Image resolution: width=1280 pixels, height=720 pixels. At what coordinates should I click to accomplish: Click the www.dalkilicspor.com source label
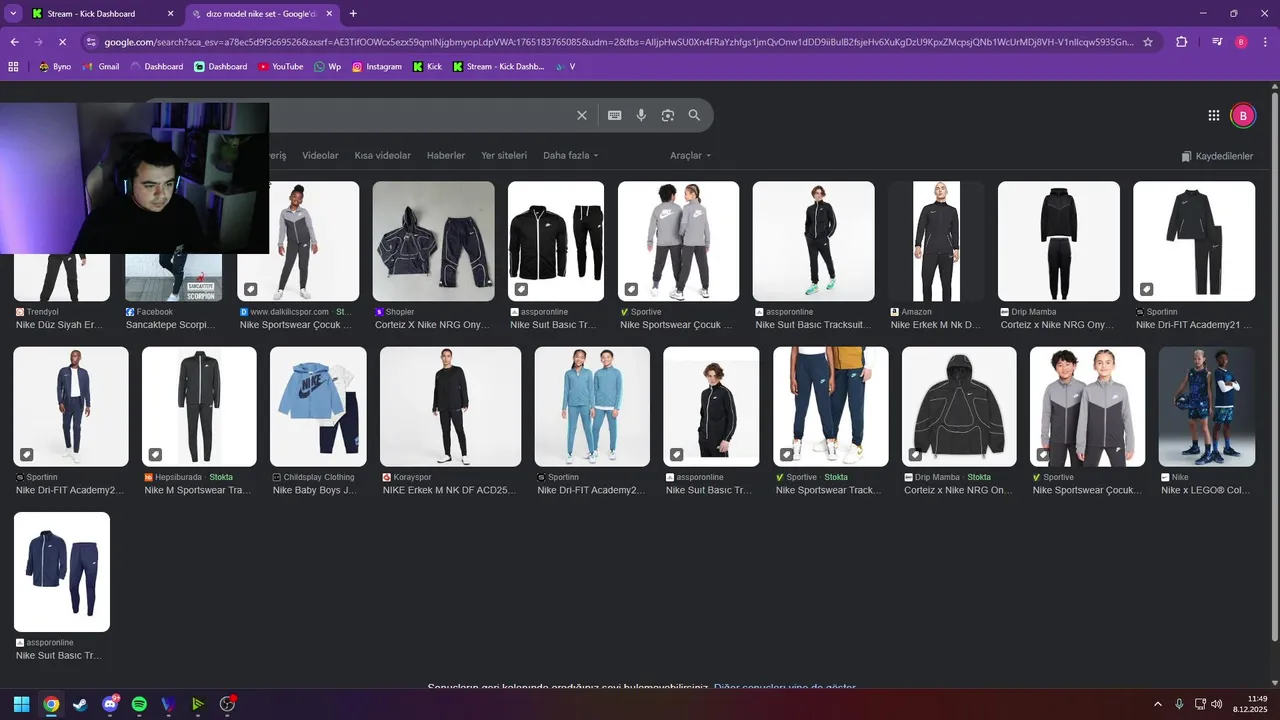pos(289,312)
